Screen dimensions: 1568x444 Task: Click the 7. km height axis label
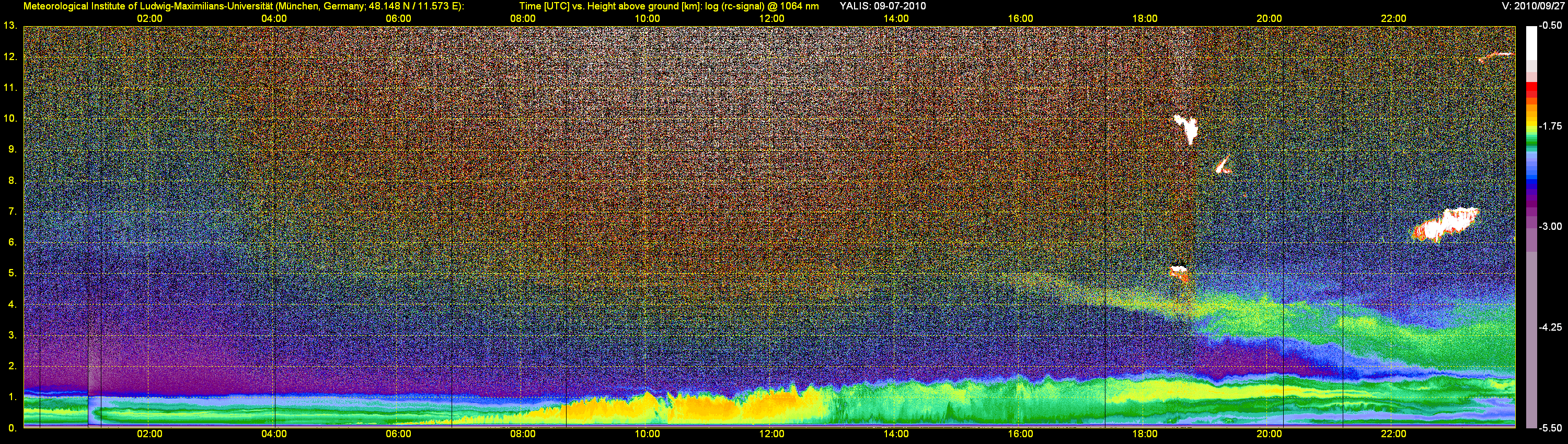(x=12, y=212)
